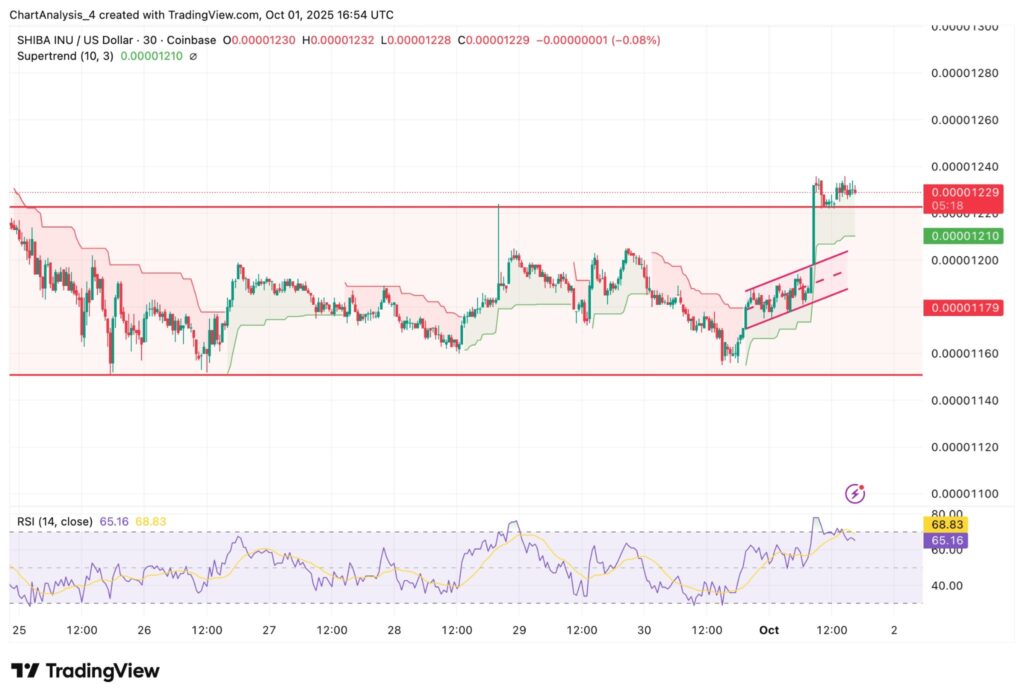The image size is (1024, 699).
Task: Click the 0.00001260 price axis label
Action: 965,120
